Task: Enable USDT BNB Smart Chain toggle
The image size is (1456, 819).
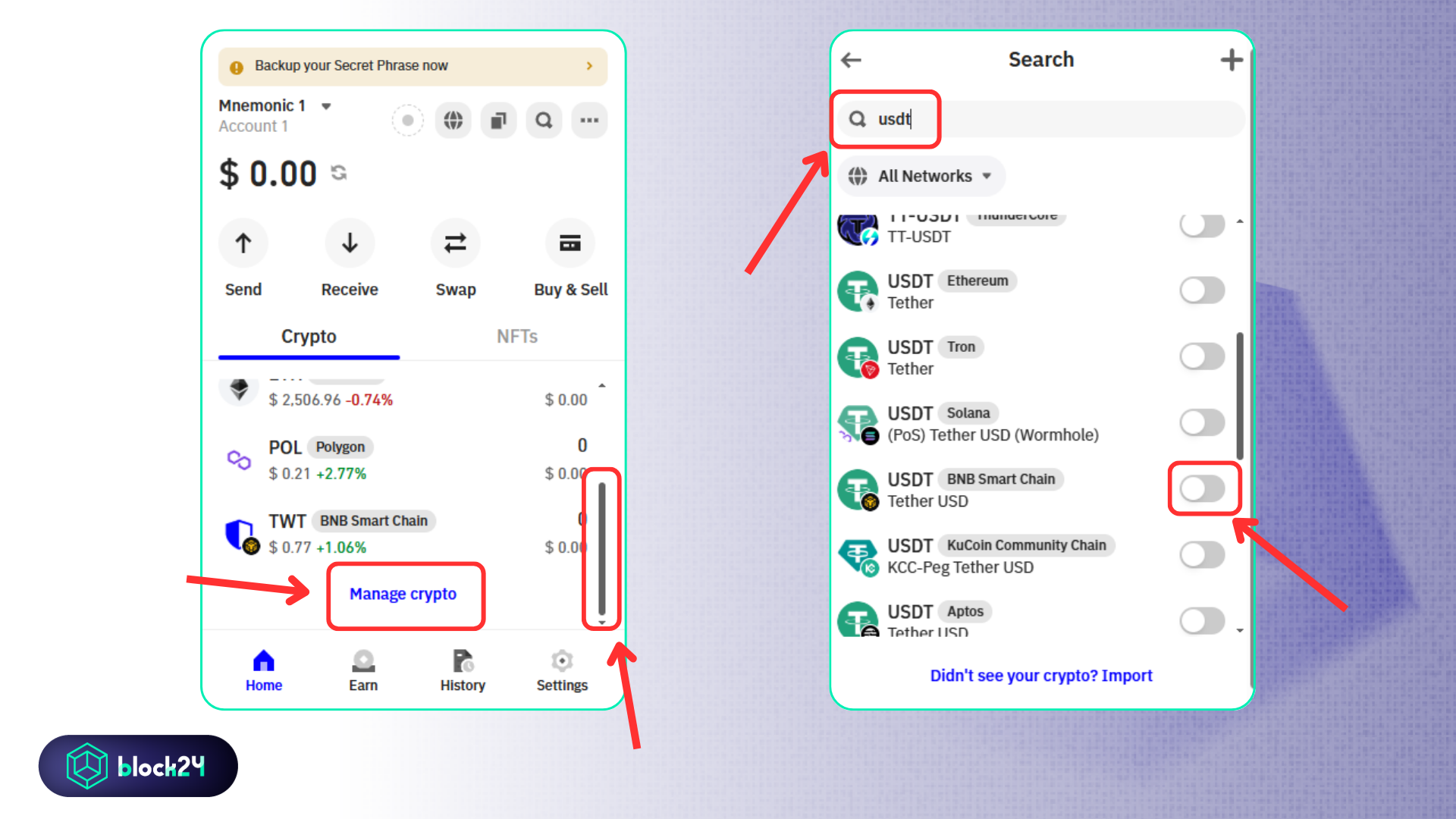Action: pyautogui.click(x=1202, y=488)
